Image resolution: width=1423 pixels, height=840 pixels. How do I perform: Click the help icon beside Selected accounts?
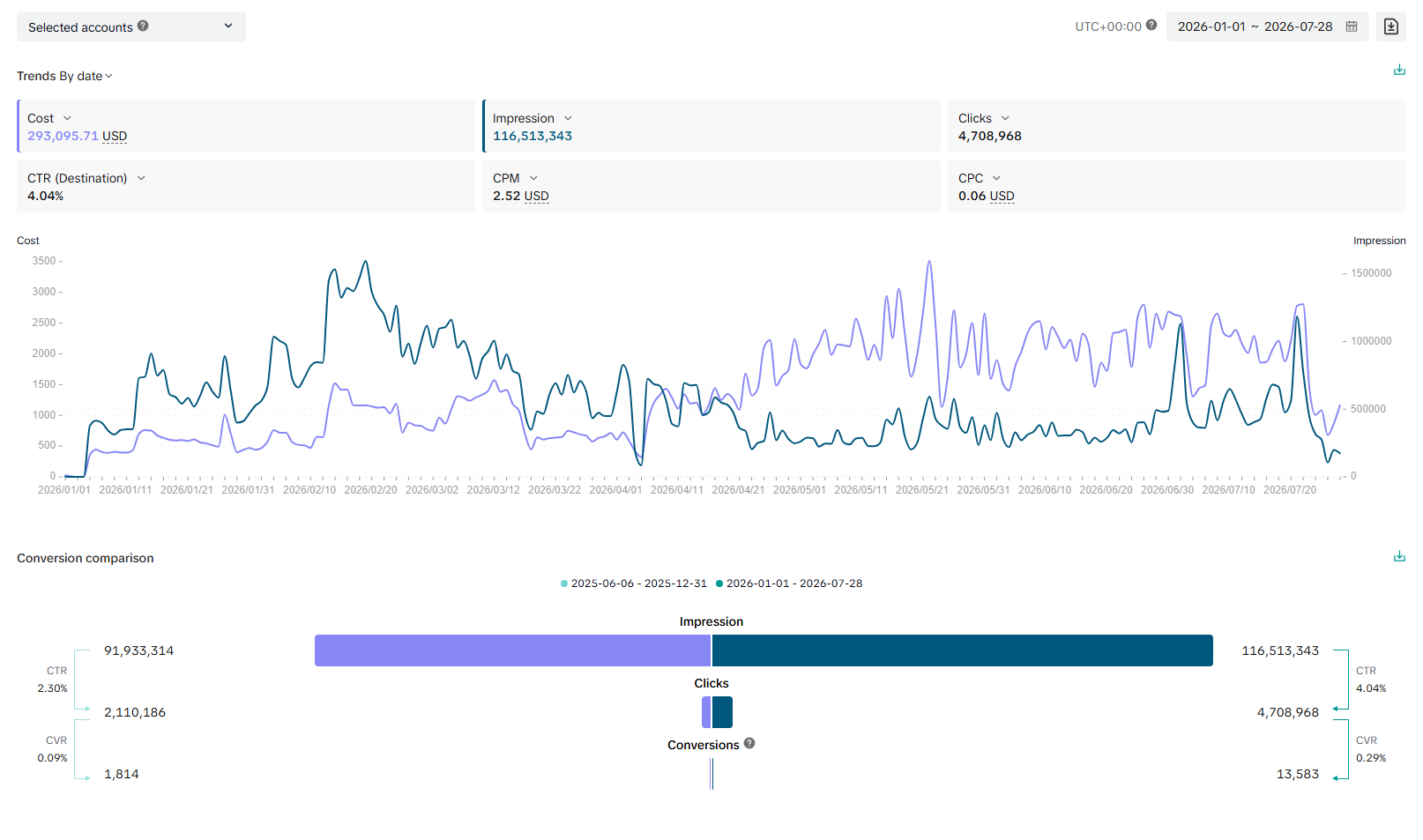pyautogui.click(x=143, y=26)
